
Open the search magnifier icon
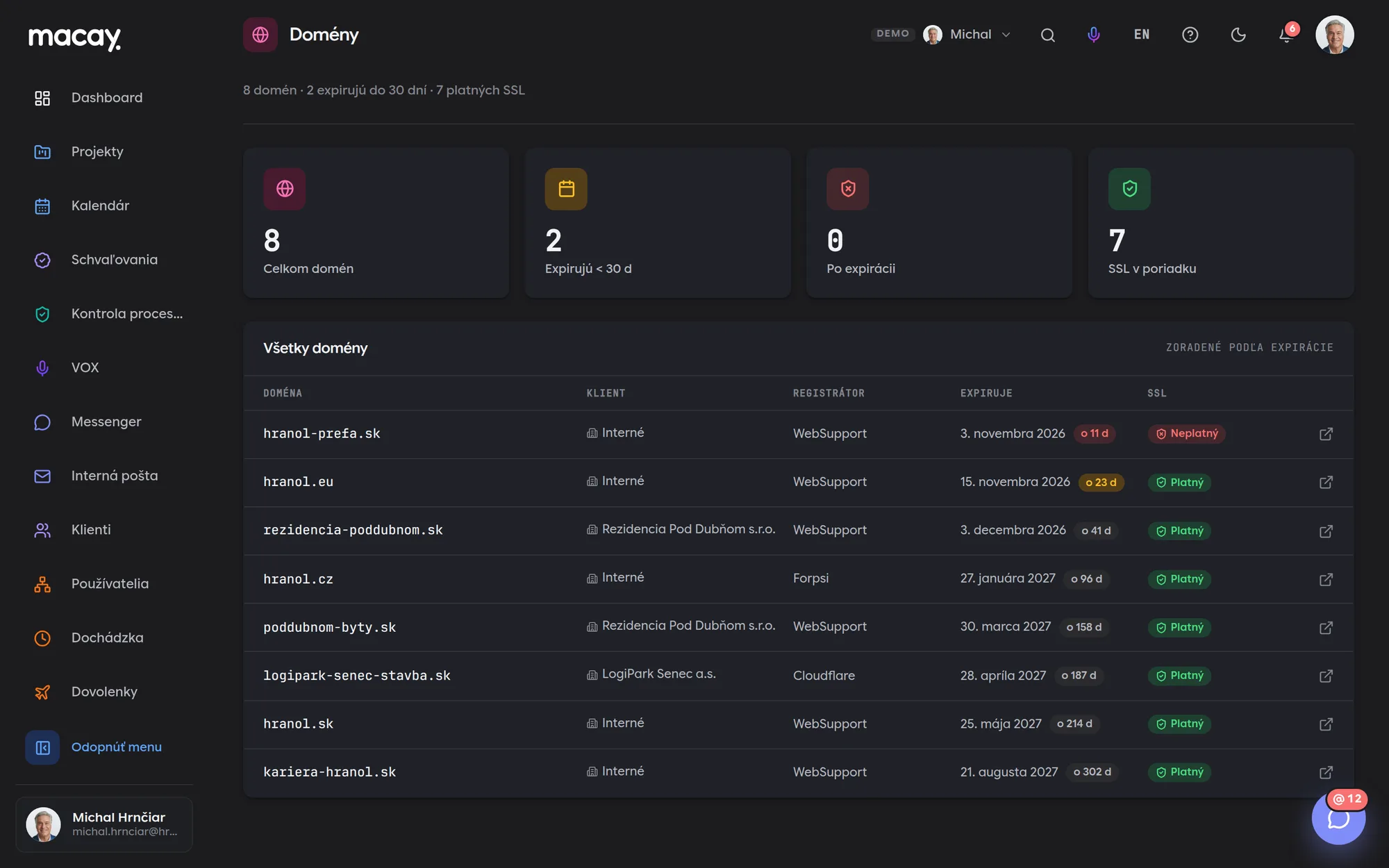[1047, 35]
